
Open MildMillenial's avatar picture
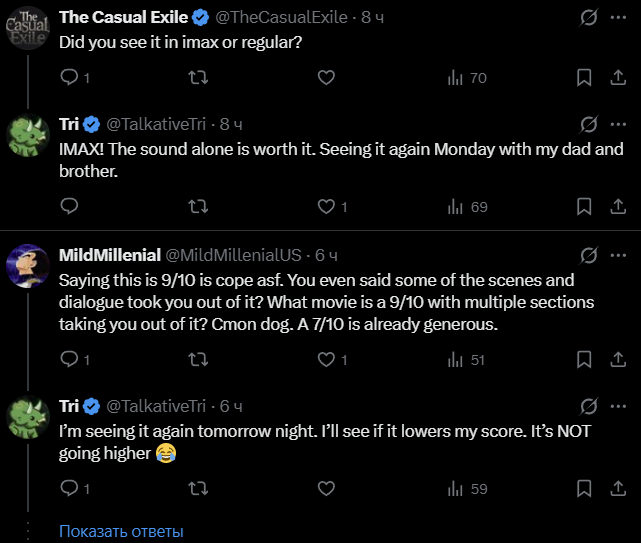point(28,266)
